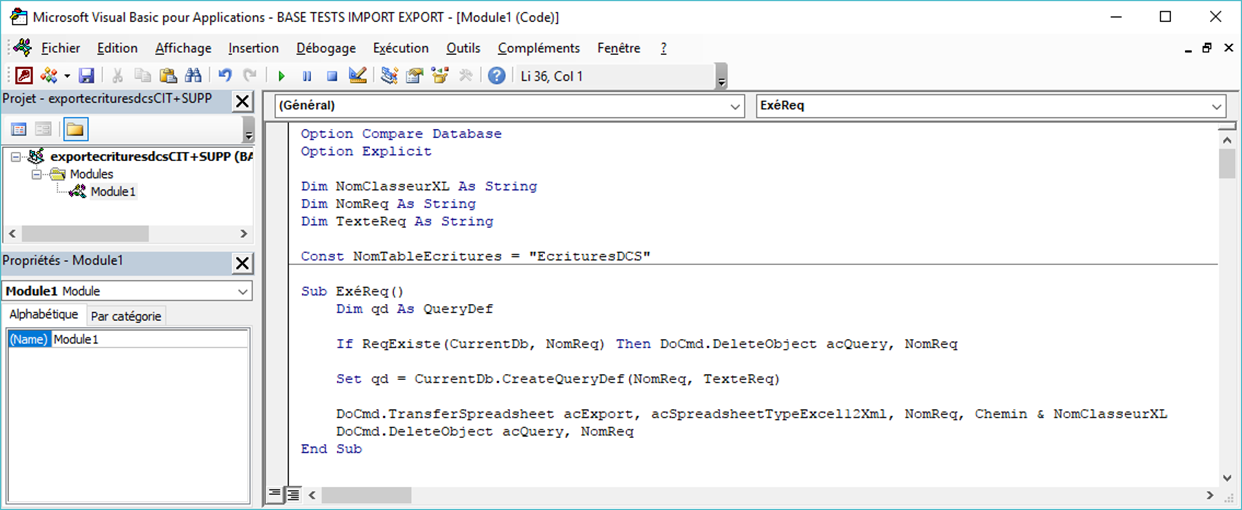
Task: Open the Débogage menu
Action: point(326,48)
